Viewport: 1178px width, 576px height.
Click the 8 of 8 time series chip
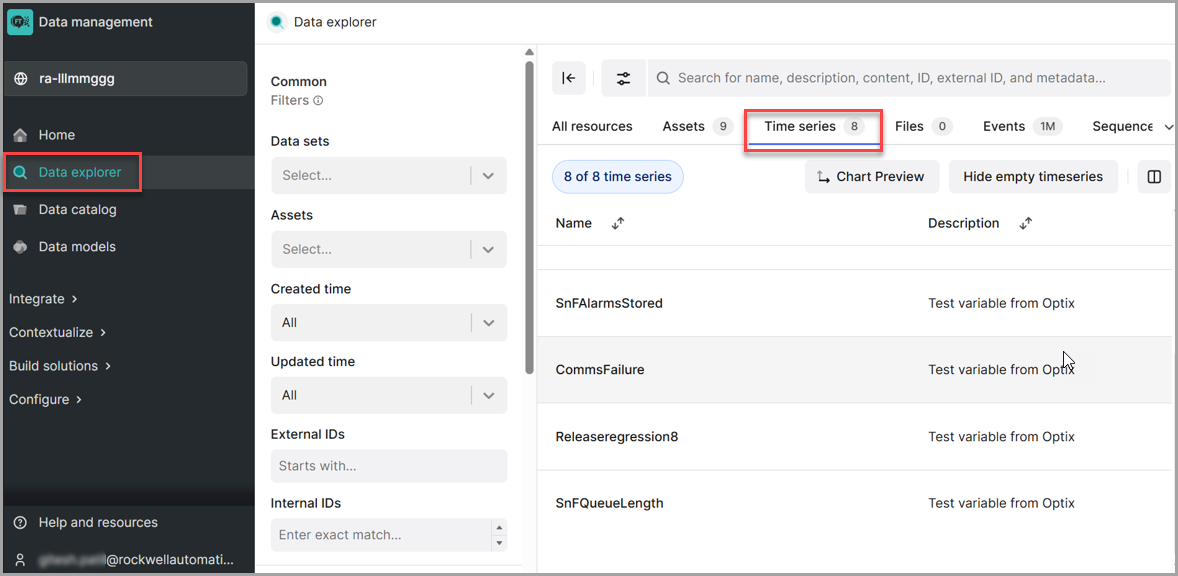(x=618, y=176)
